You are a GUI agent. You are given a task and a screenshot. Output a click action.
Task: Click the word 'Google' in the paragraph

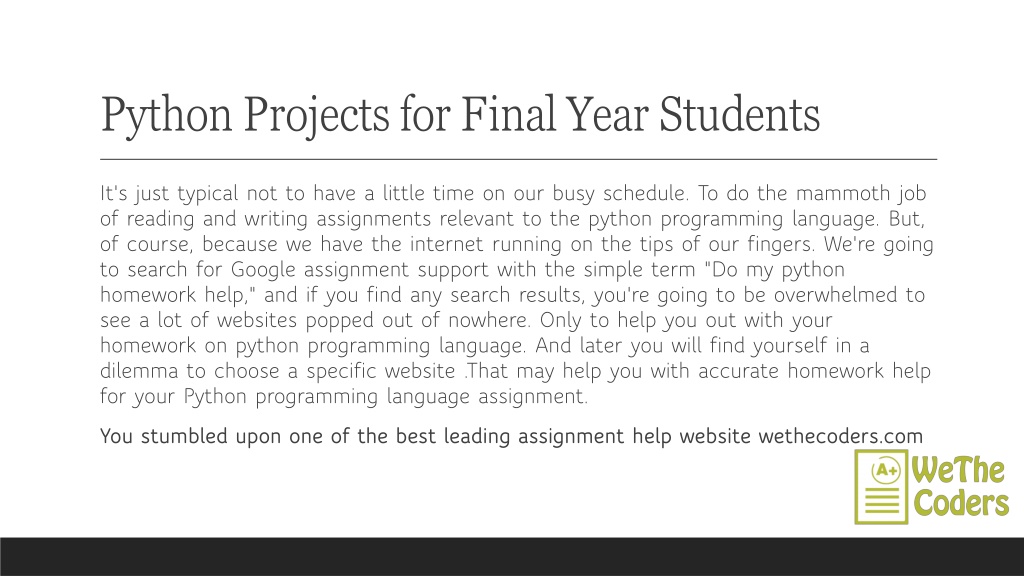(263, 270)
